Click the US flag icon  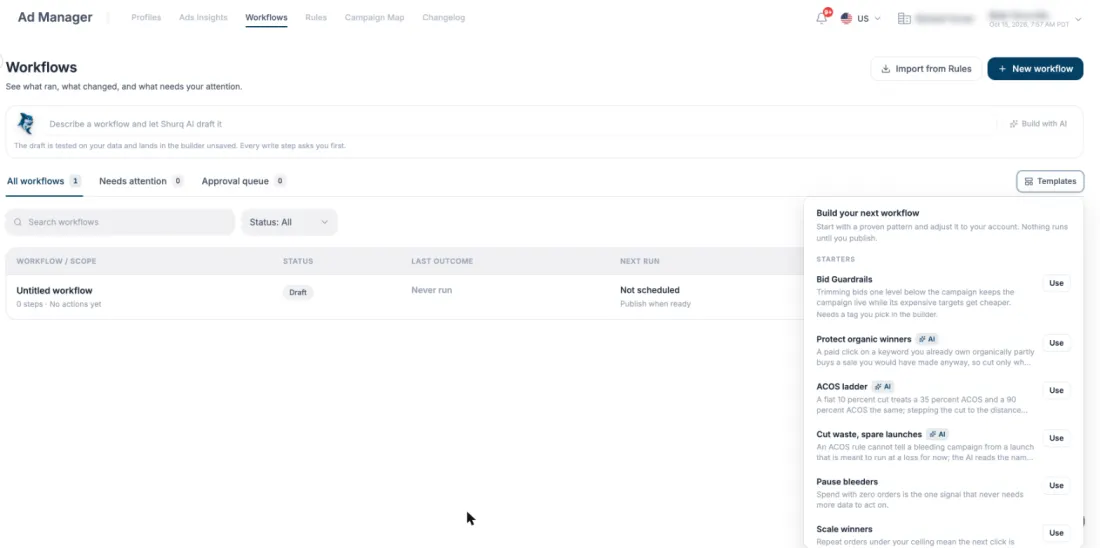(x=846, y=18)
